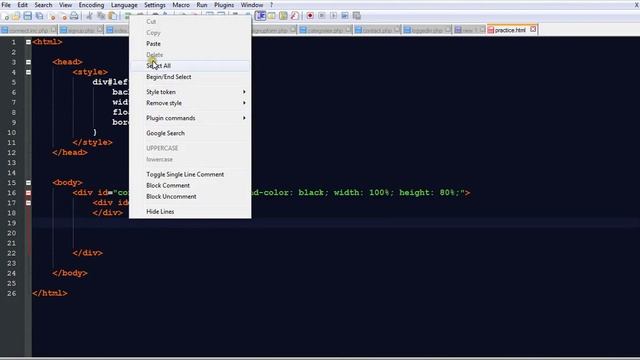Click Delete in the context menu

pos(190,55)
